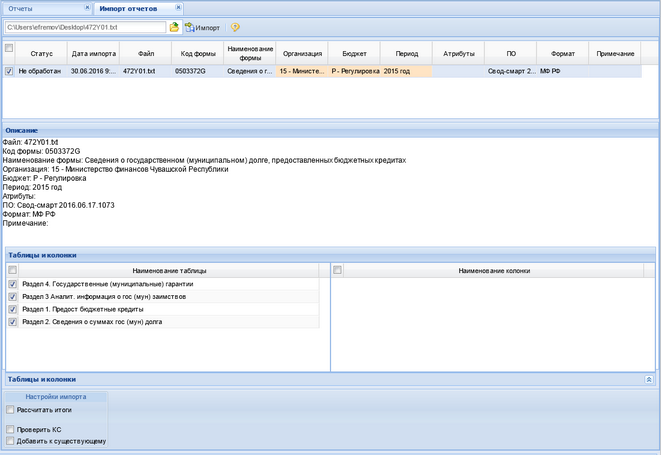Click the Организация column header
661x455 pixels.
(302, 54)
